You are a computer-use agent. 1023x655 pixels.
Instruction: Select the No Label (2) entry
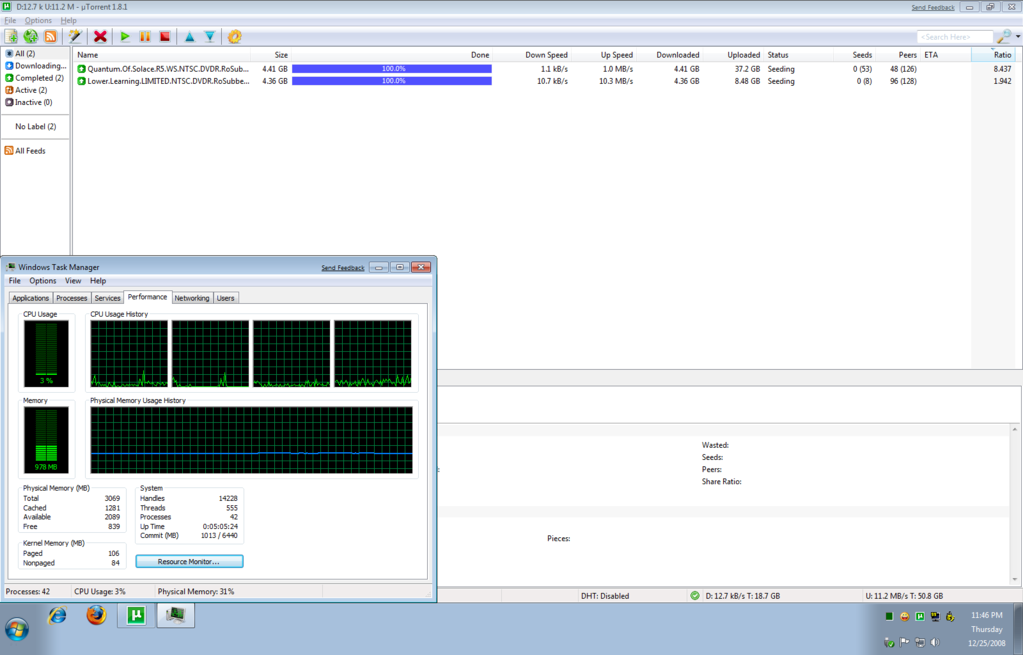pyautogui.click(x=35, y=127)
